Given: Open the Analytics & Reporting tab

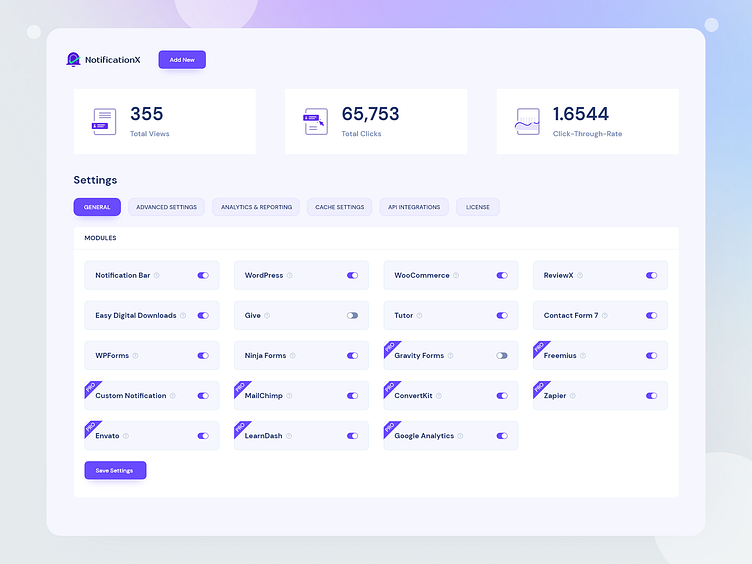Looking at the screenshot, I should (256, 207).
